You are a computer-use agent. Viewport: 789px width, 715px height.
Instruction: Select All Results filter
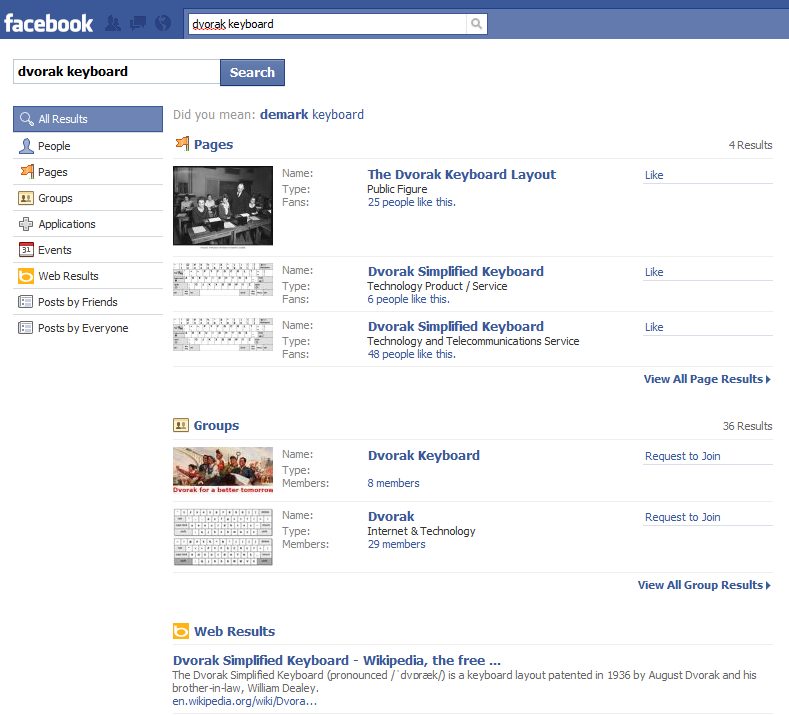88,119
